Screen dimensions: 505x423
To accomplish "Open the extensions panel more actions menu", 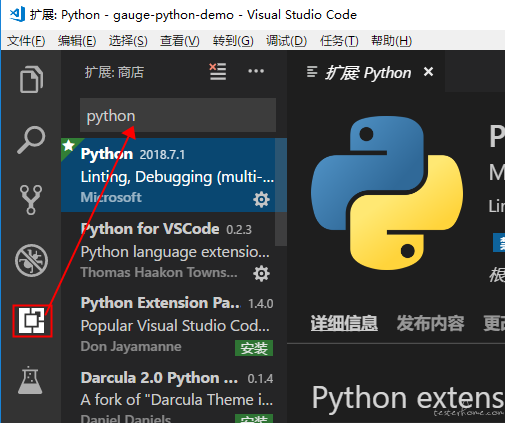I will click(x=256, y=71).
